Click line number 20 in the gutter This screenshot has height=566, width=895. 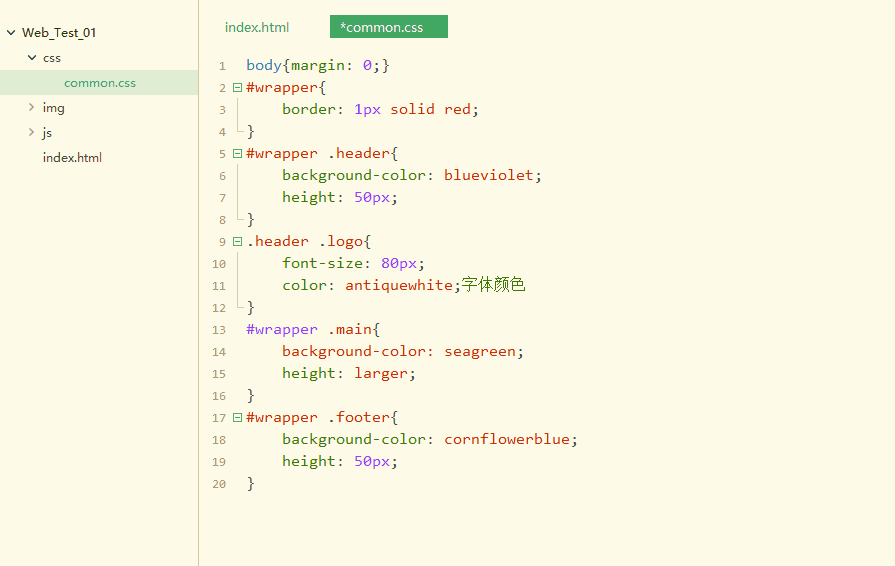coord(219,484)
